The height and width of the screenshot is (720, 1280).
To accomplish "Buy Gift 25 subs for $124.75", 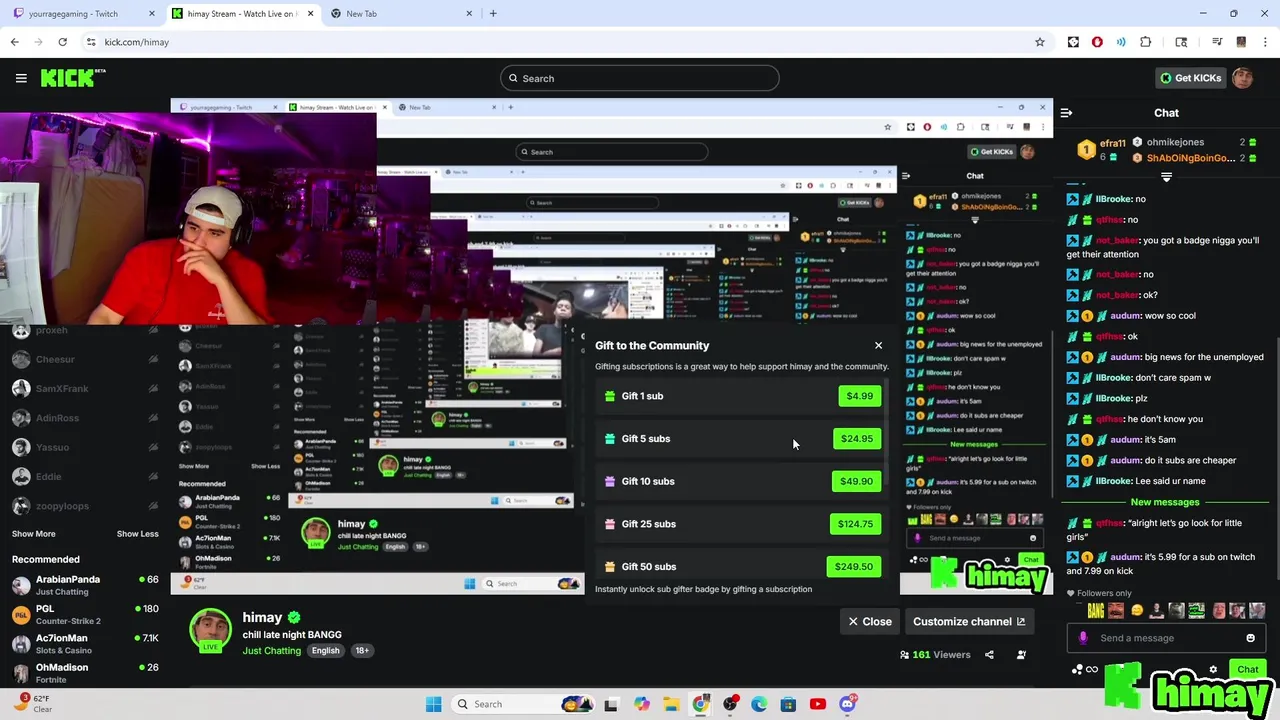I will [855, 524].
